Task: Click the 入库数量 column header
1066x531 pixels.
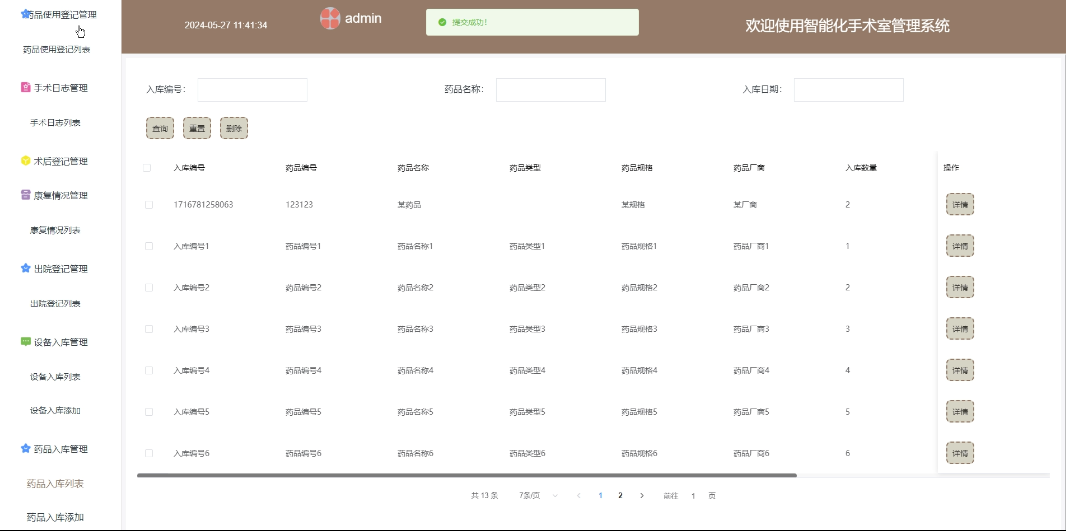Action: point(861,168)
